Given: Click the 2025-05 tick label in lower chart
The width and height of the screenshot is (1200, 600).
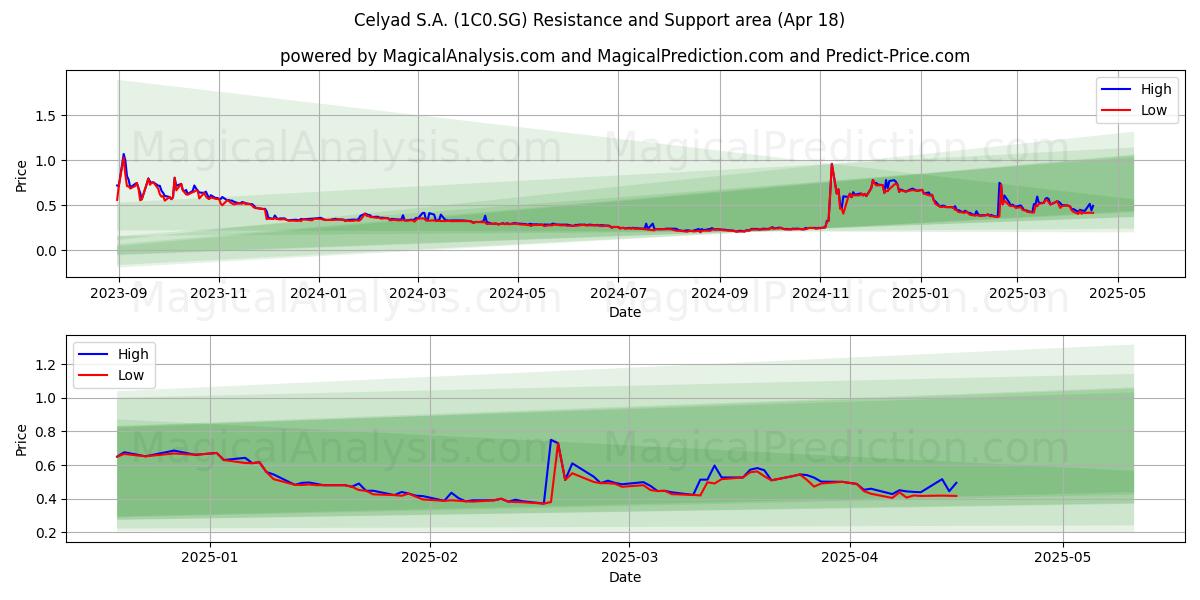Looking at the screenshot, I should 1063,559.
